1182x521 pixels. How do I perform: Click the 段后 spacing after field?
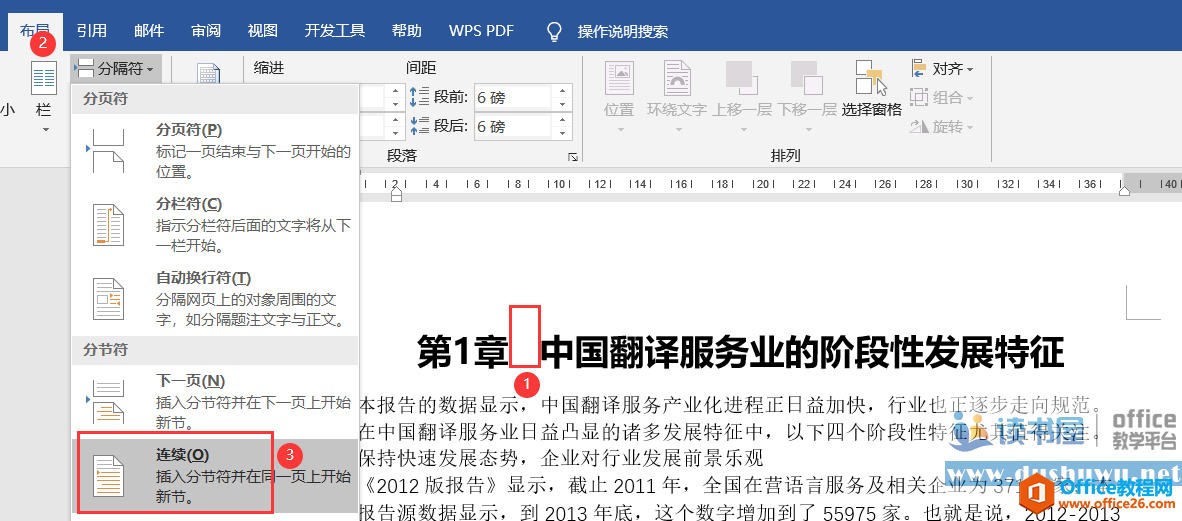513,127
